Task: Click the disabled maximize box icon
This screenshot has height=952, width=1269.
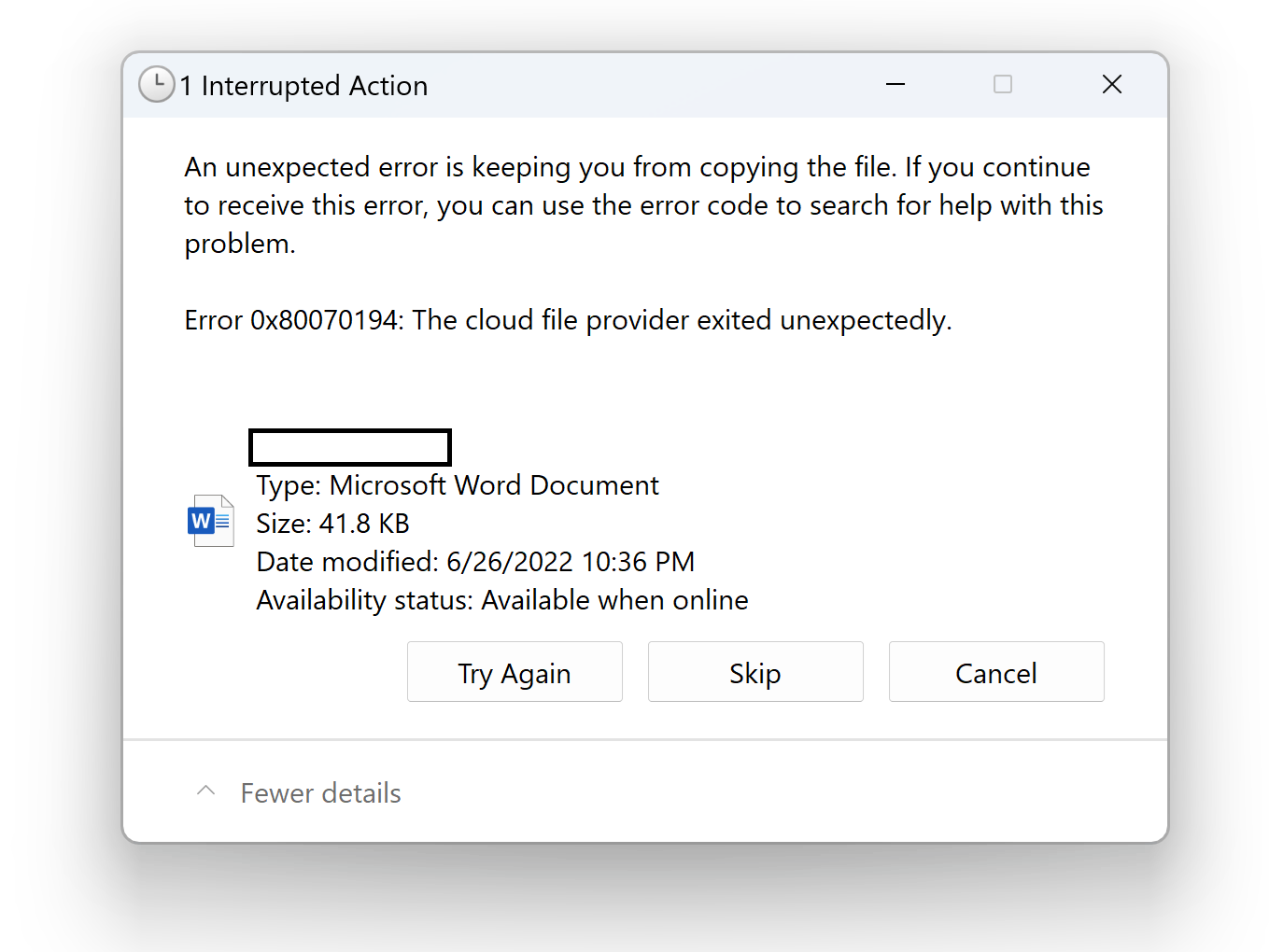Action: [x=1003, y=85]
